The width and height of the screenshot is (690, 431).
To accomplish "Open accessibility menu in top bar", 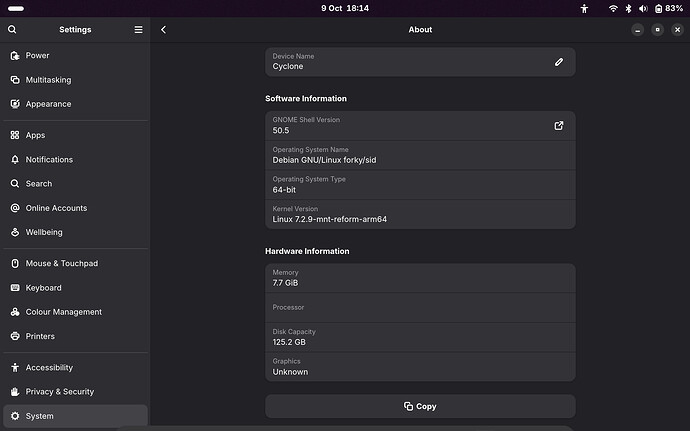I will click(x=584, y=8).
